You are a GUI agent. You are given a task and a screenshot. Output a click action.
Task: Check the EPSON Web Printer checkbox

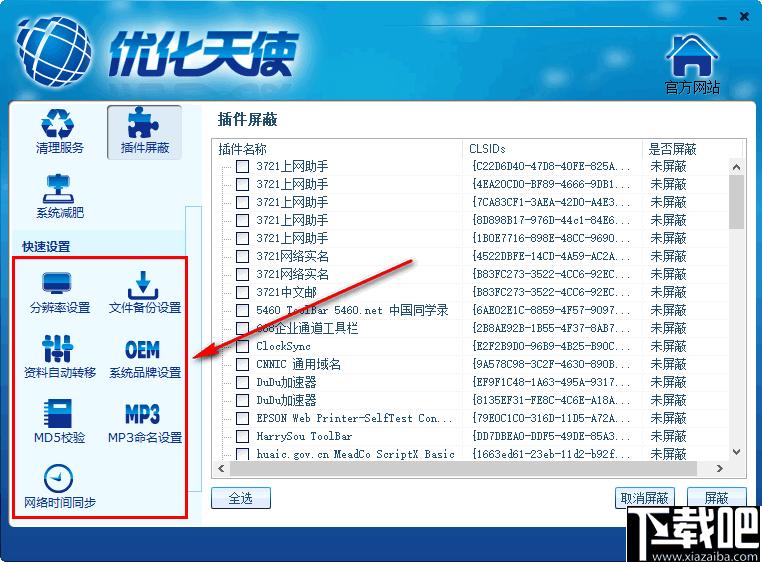click(242, 418)
